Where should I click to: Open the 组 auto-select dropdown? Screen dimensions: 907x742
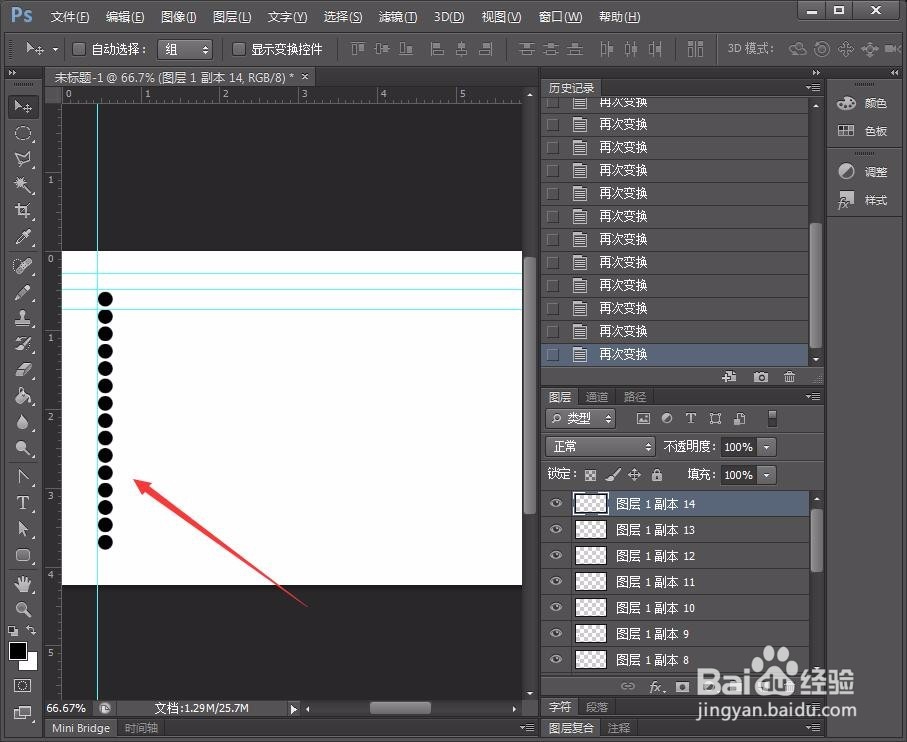(185, 49)
